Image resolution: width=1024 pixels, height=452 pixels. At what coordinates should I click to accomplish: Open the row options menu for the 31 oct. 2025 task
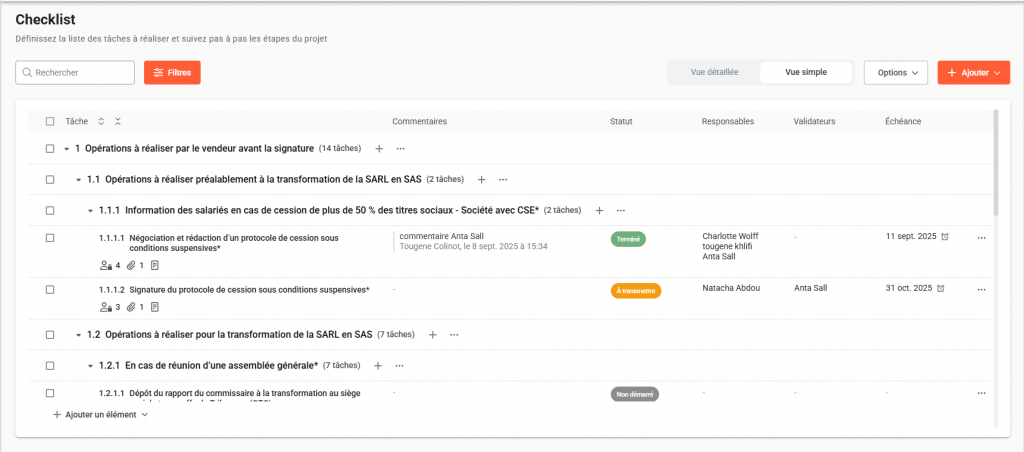point(981,289)
